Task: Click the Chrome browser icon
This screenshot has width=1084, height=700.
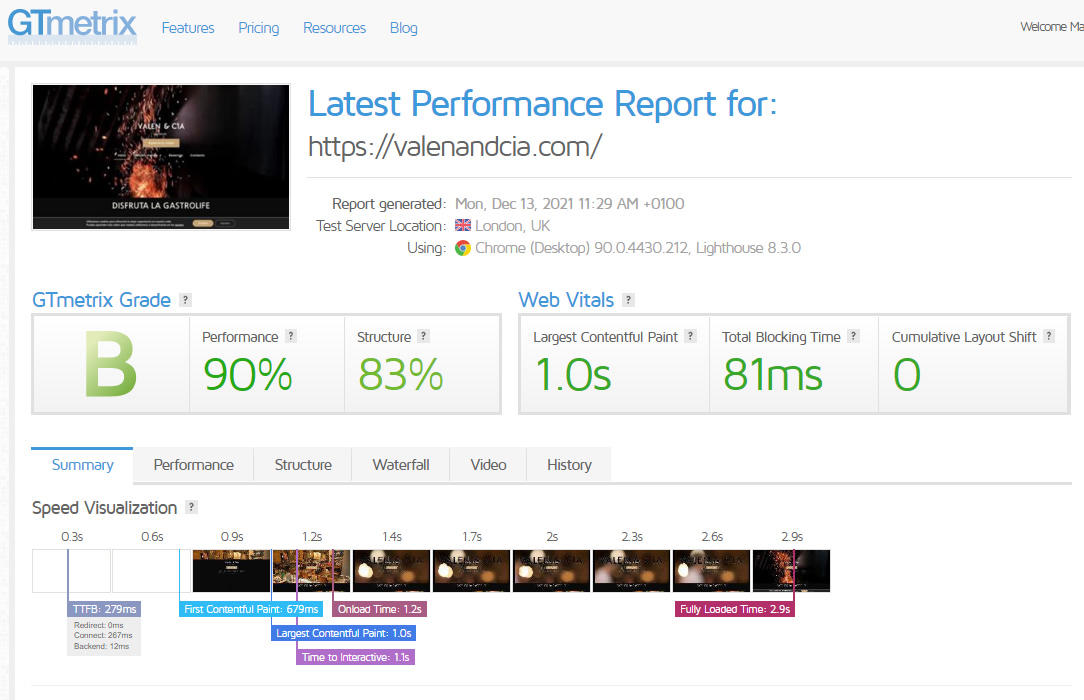Action: 462,248
